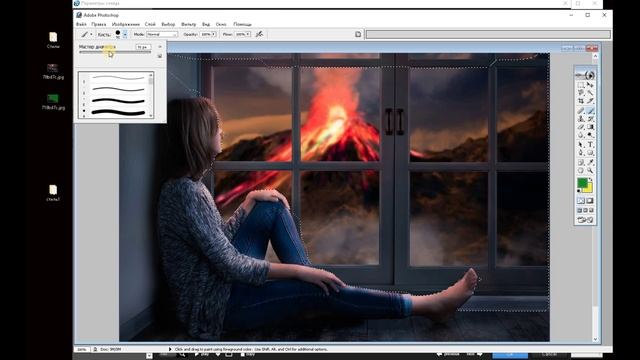Click the Master Diameter slider track
Screen dimensions: 640x360
115,52
